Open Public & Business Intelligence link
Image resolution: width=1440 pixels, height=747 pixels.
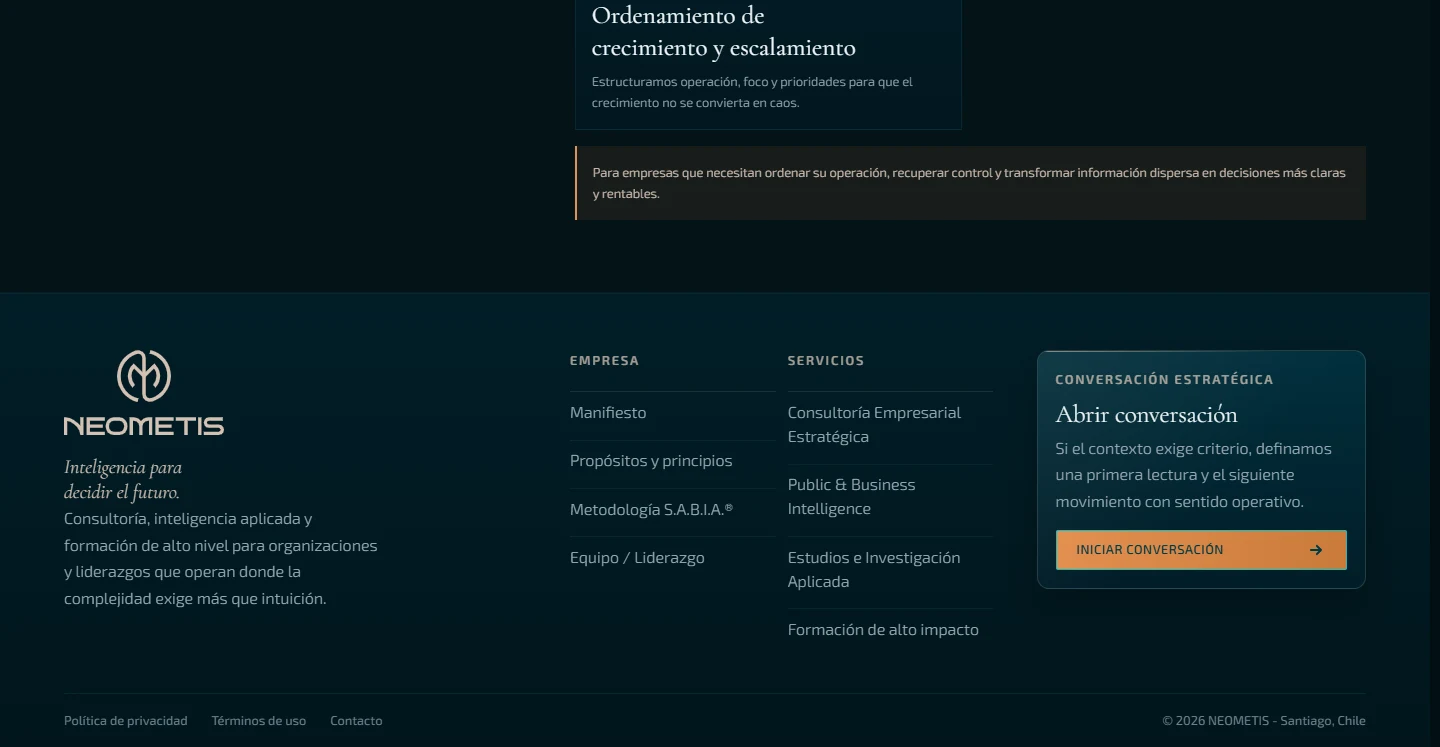tap(852, 497)
